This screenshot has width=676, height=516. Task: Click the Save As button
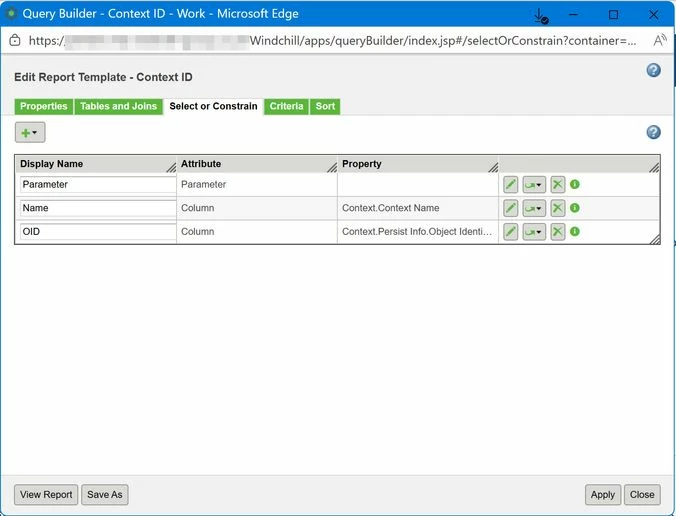pyautogui.click(x=105, y=494)
